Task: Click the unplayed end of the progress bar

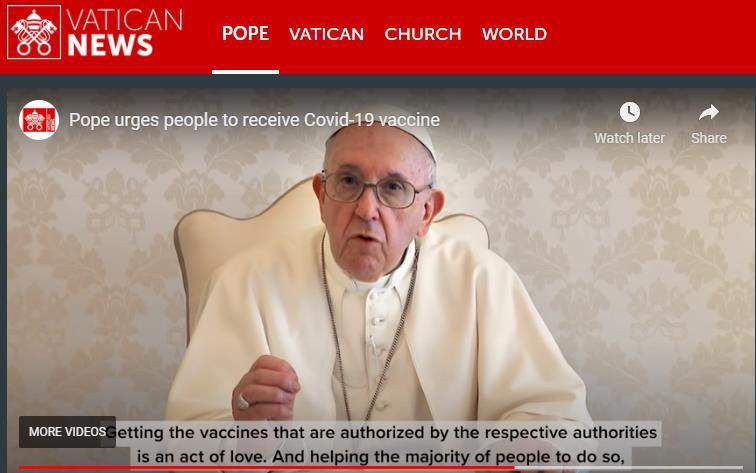Action: [628, 468]
